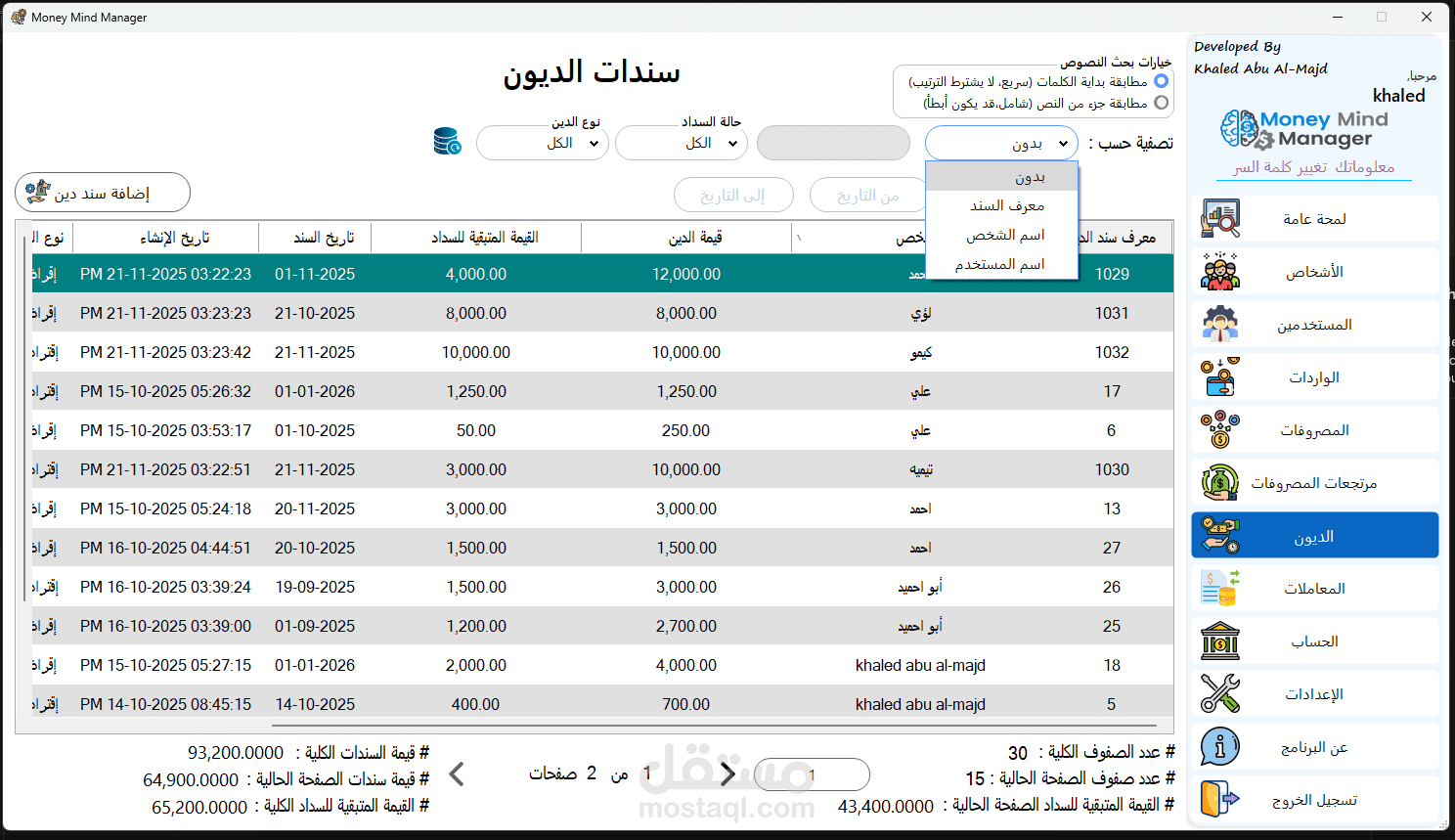Viewport: 1455px width, 840px height.
Task: Go to next page arrow
Action: (727, 774)
